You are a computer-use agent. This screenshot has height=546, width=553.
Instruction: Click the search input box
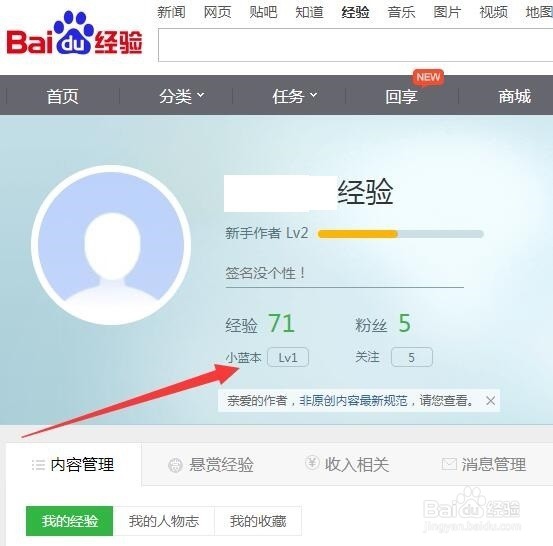coord(356,45)
